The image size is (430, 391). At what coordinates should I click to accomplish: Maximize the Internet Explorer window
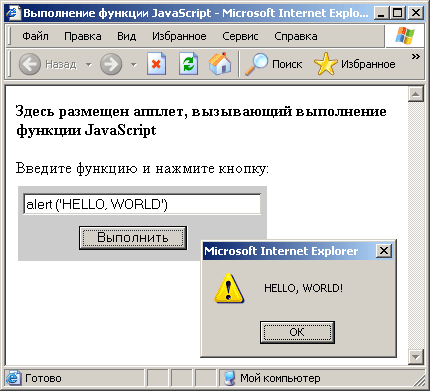[x=397, y=13]
